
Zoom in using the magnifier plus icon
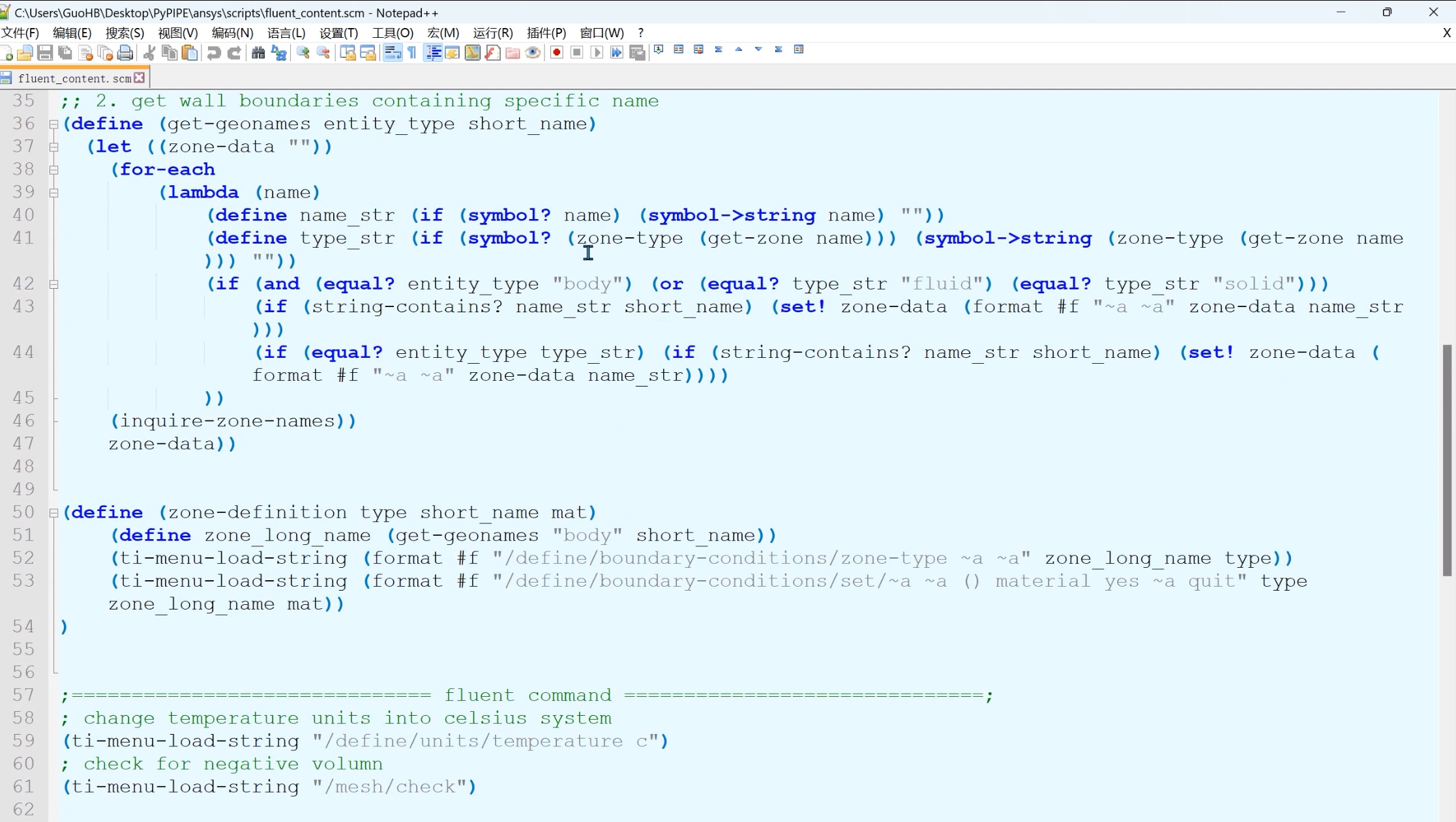(303, 53)
